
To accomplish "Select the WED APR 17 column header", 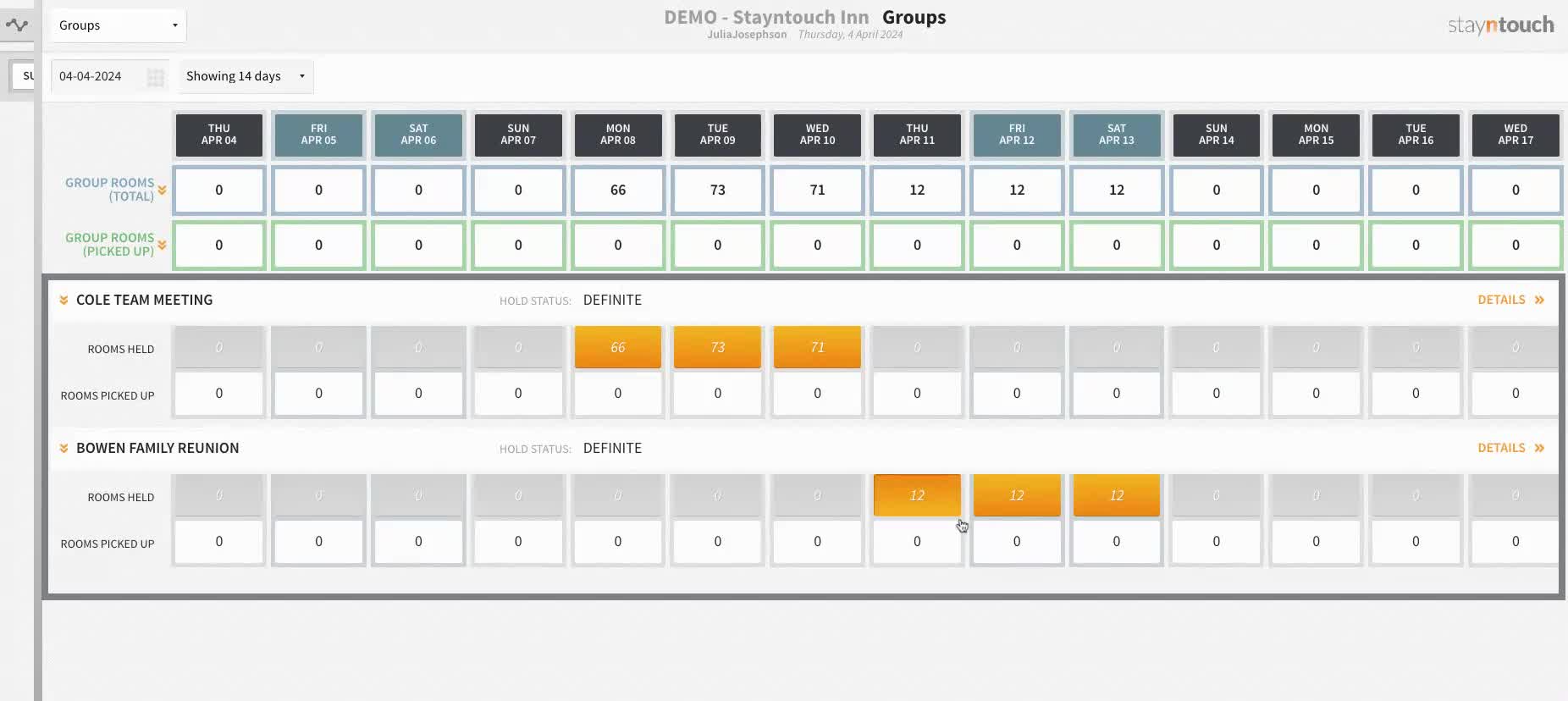I will (1516, 135).
